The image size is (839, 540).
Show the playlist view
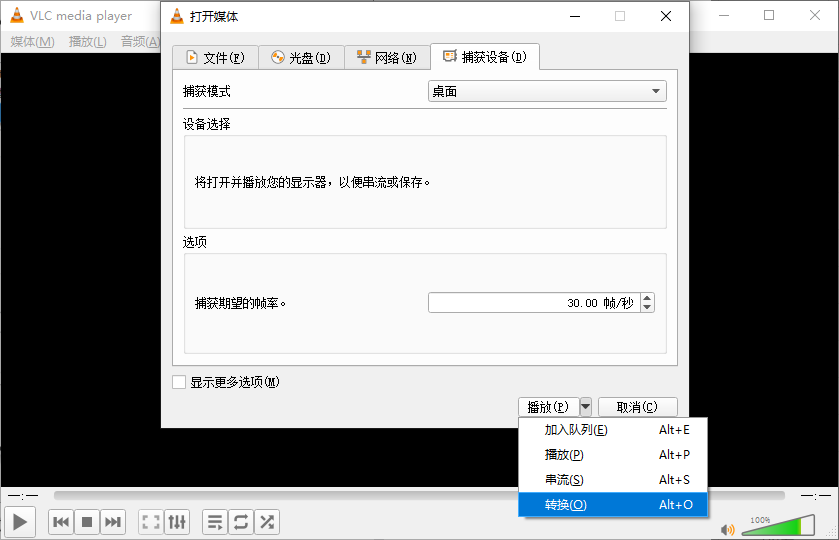pos(215,522)
